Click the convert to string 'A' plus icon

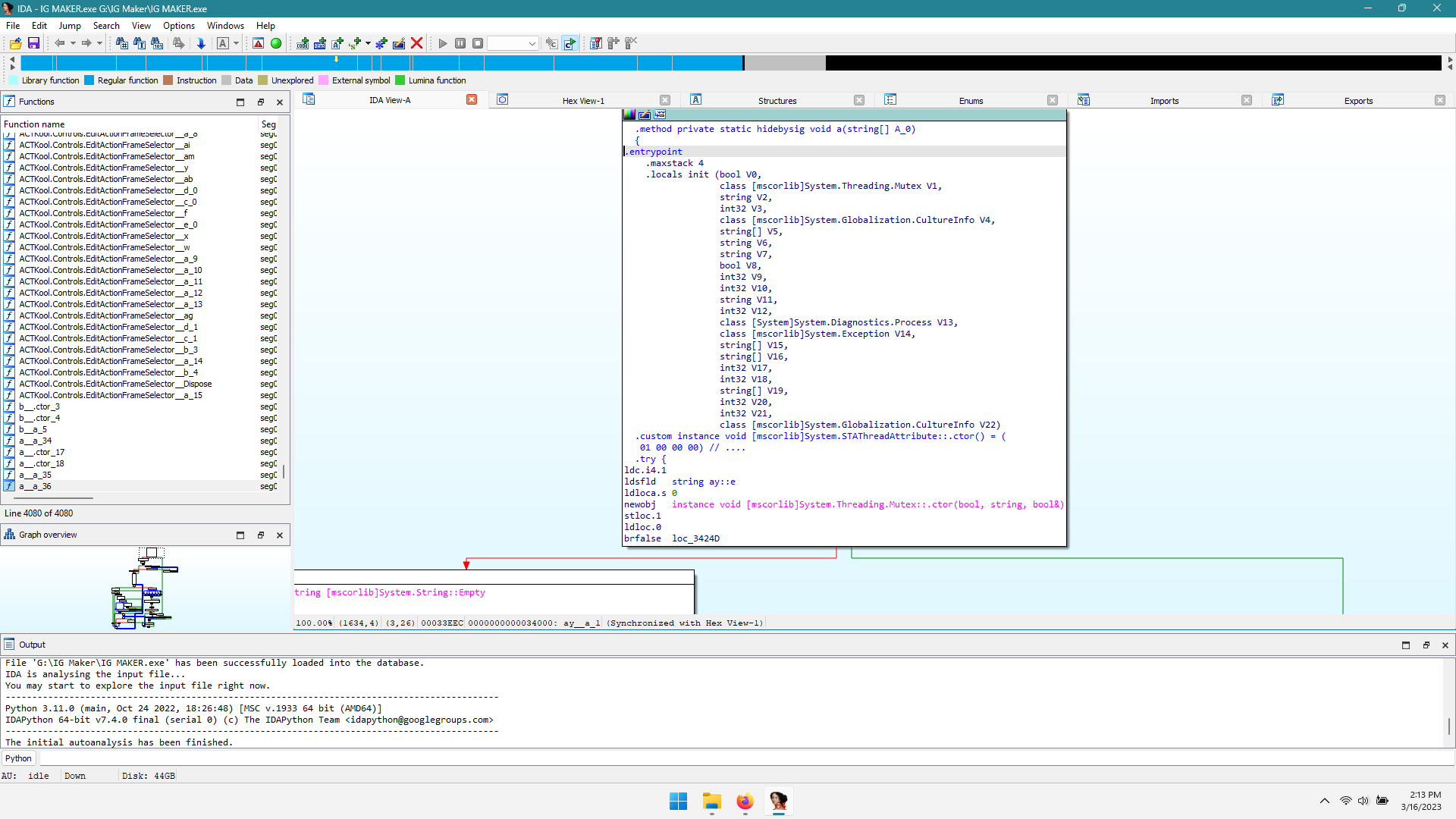pos(337,43)
